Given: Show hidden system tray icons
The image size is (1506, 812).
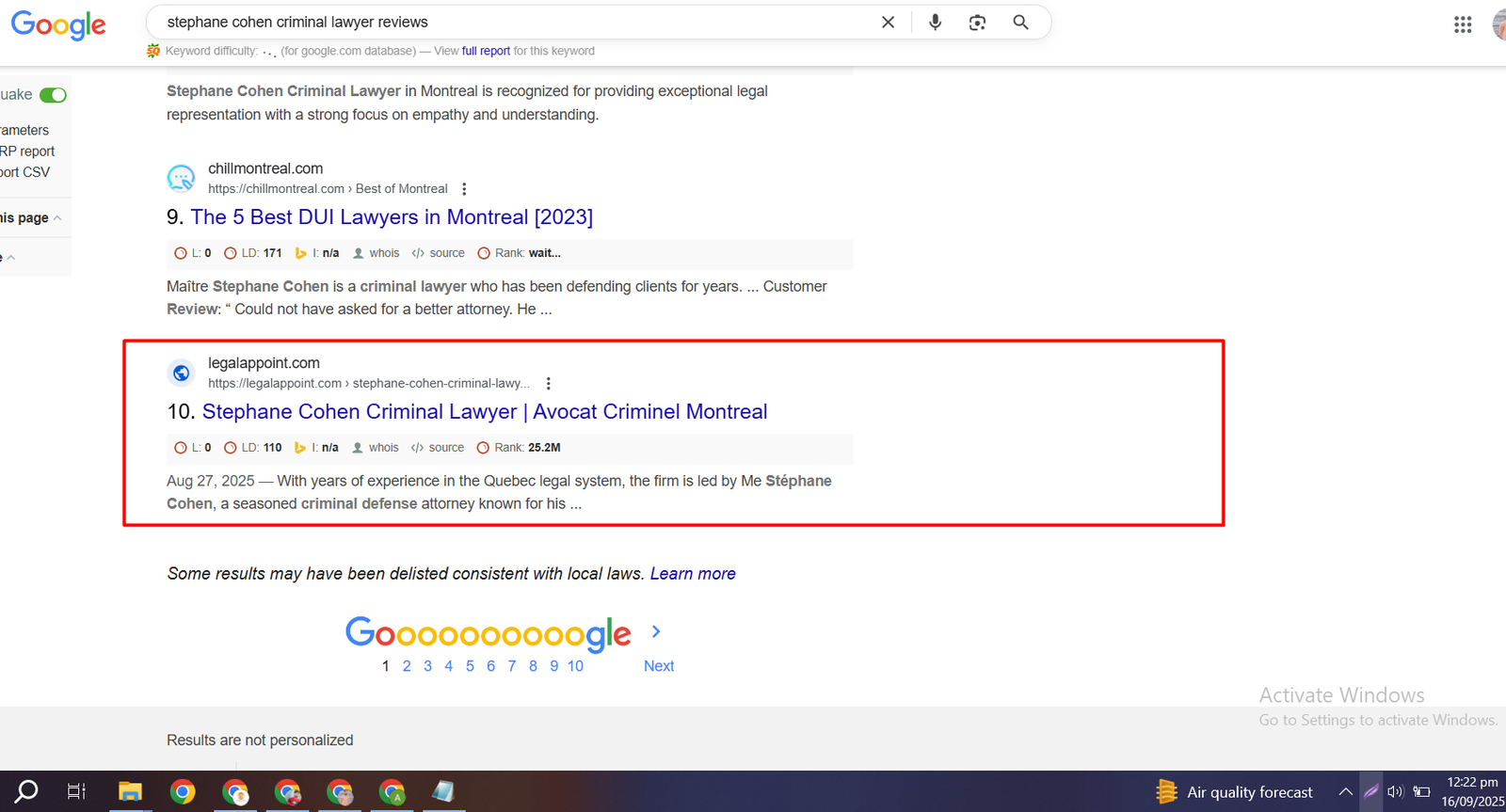Looking at the screenshot, I should point(1345,792).
